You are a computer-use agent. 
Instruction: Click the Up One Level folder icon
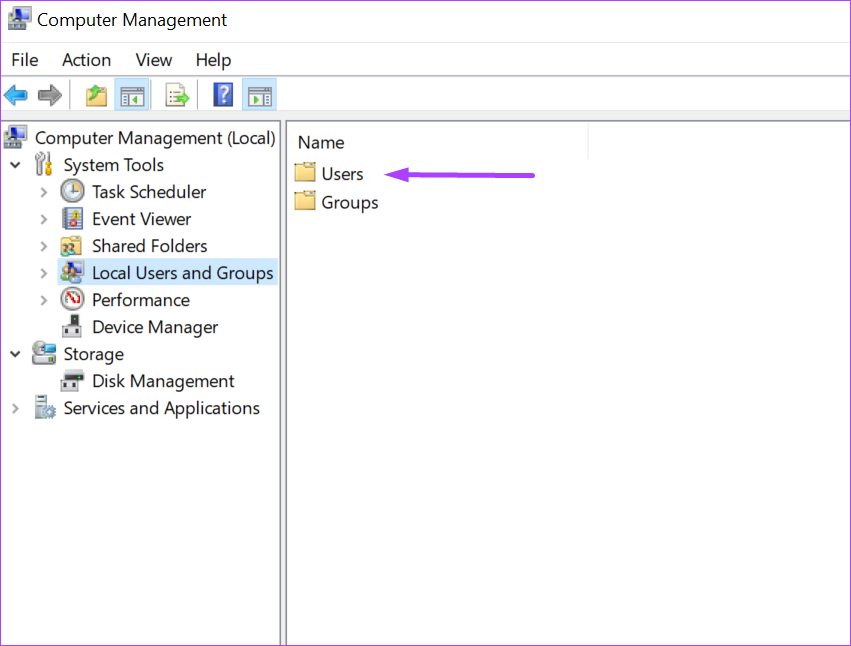pos(96,96)
